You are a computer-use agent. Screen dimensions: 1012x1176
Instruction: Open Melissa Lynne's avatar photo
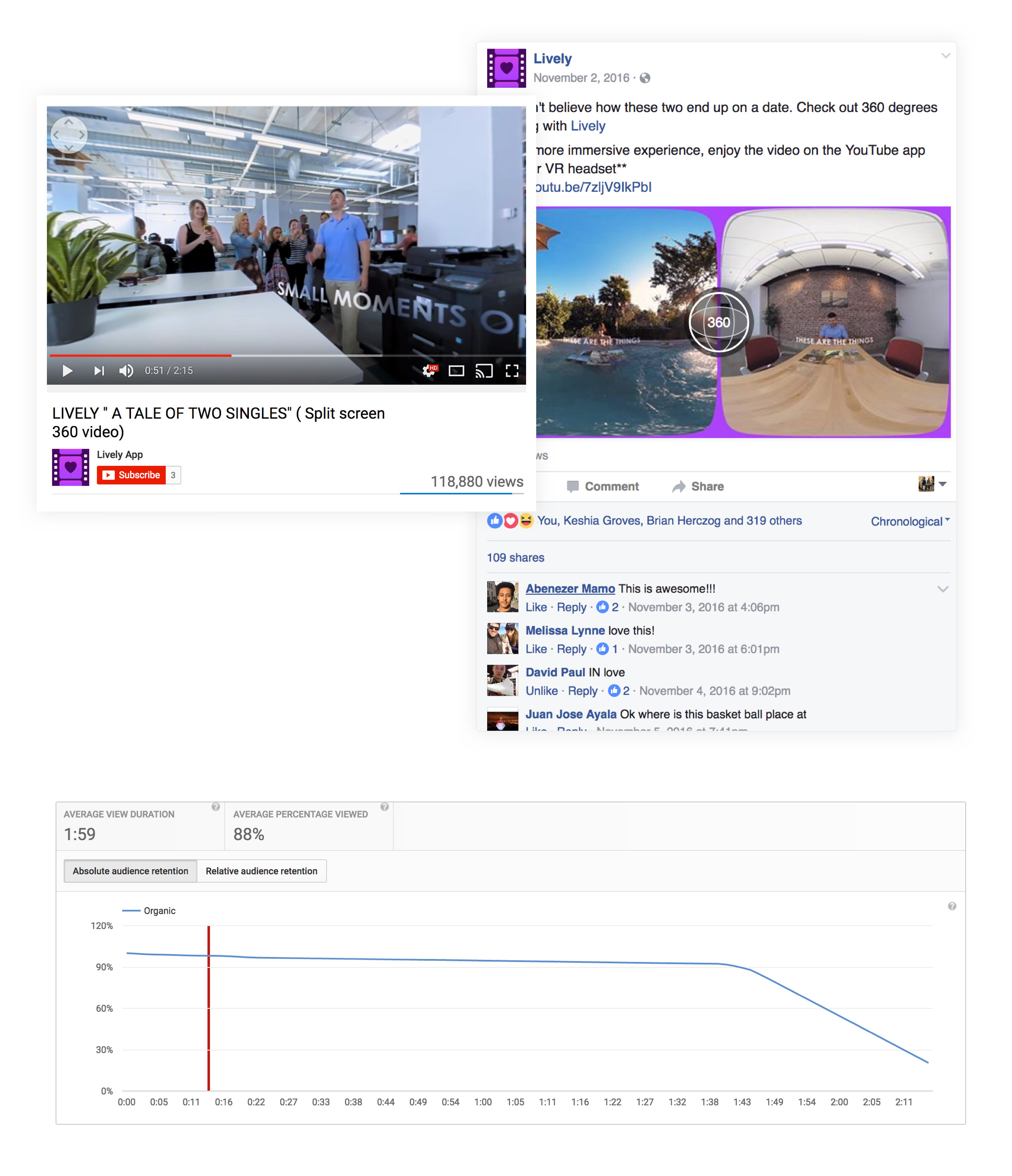point(502,639)
